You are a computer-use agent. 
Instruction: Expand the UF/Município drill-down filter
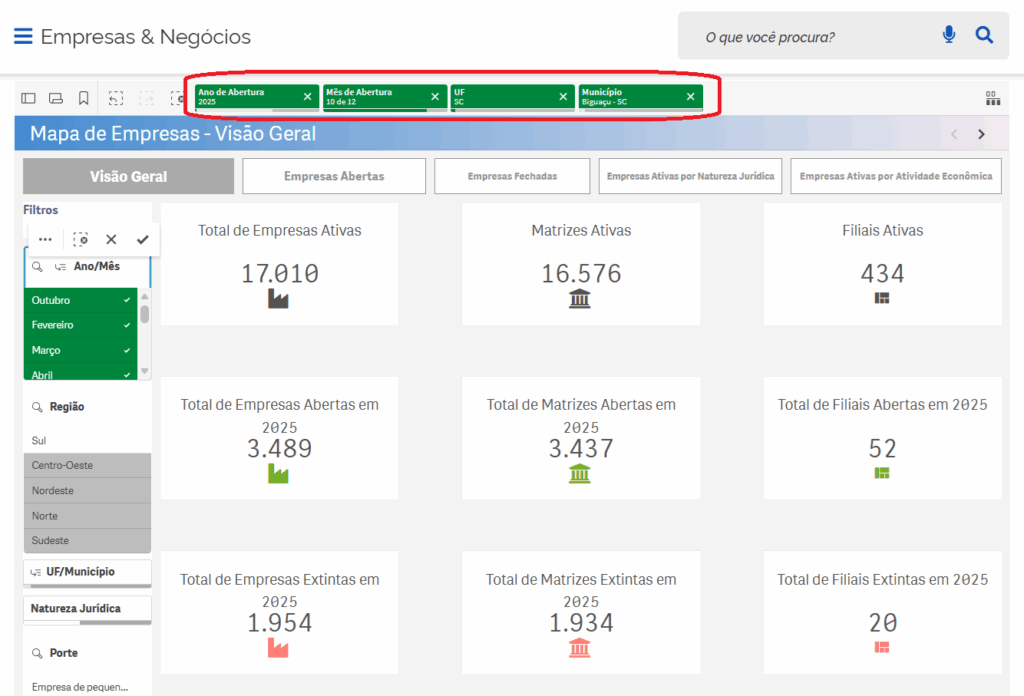87,572
